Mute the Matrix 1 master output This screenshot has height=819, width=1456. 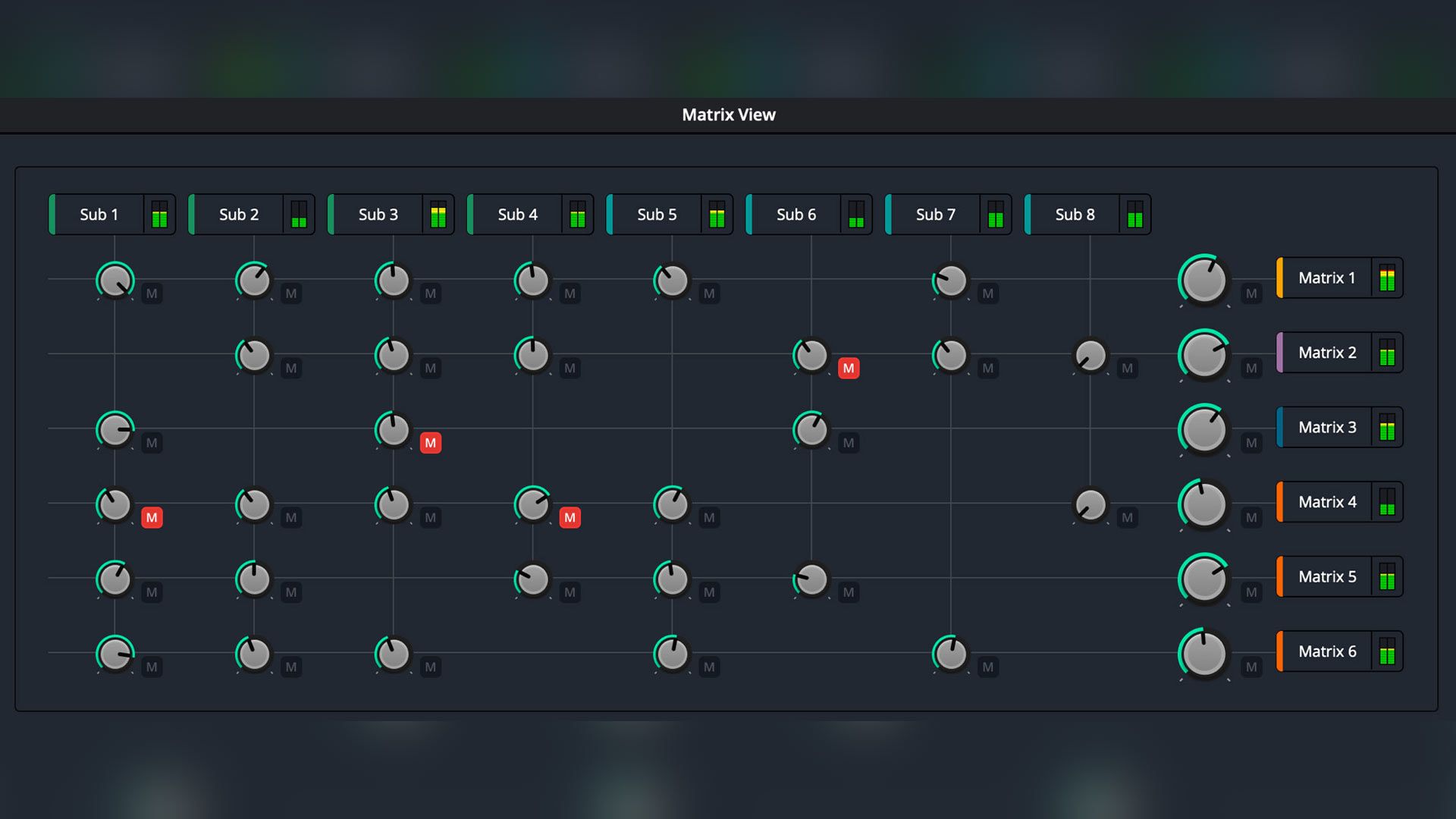(x=1251, y=293)
